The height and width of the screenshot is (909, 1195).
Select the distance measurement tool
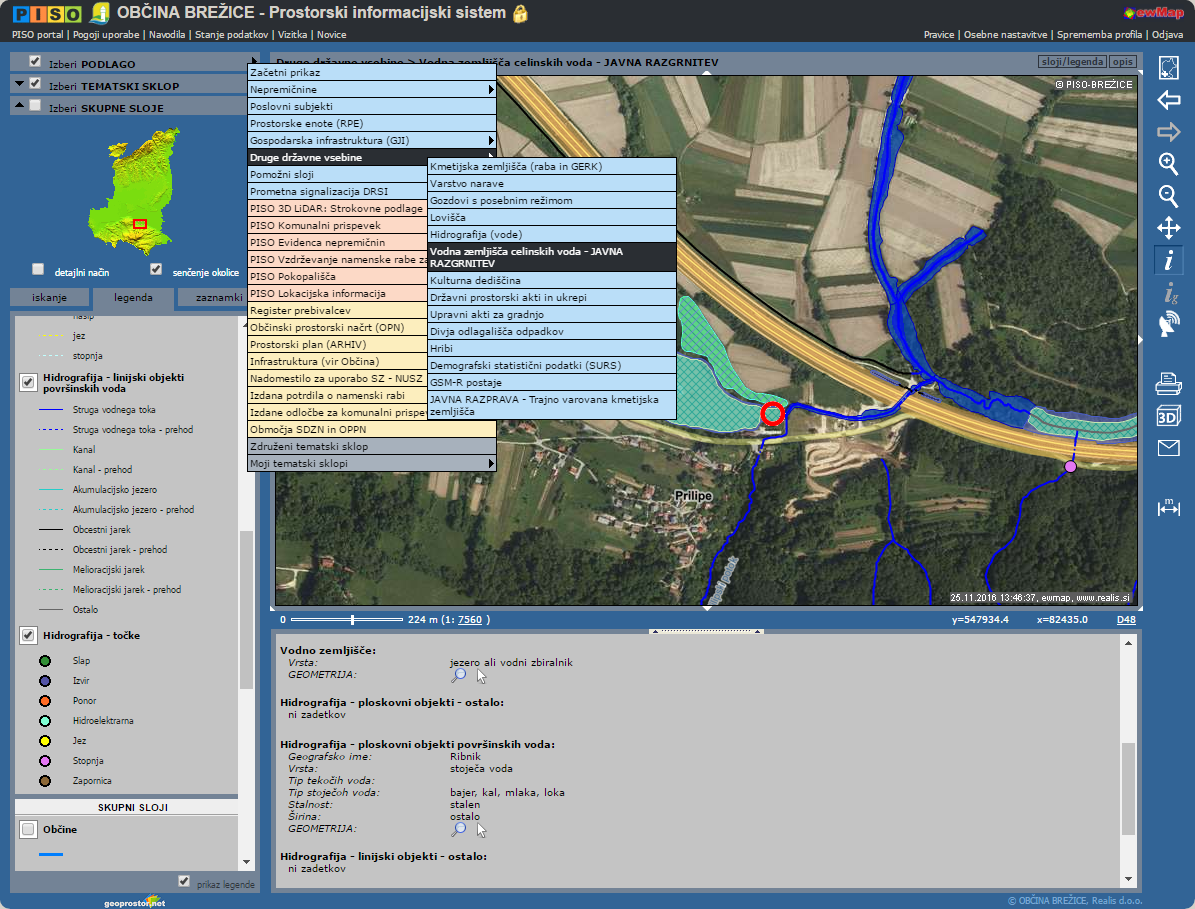(1168, 507)
